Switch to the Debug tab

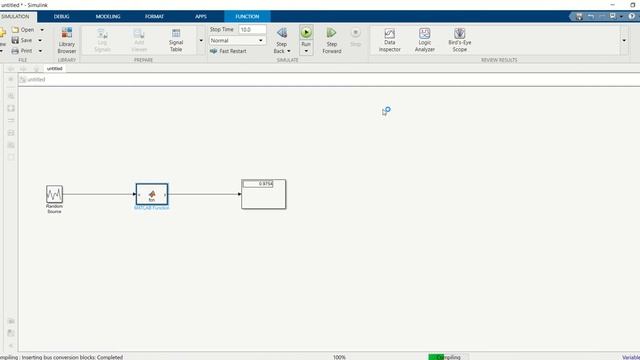(62, 16)
